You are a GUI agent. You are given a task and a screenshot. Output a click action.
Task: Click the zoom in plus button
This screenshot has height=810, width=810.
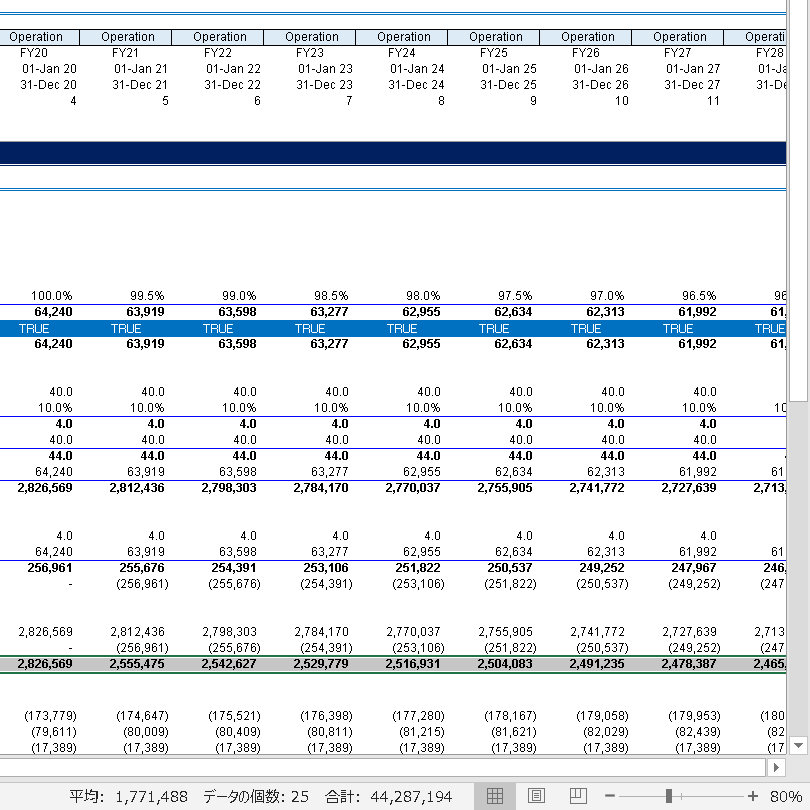(x=753, y=796)
